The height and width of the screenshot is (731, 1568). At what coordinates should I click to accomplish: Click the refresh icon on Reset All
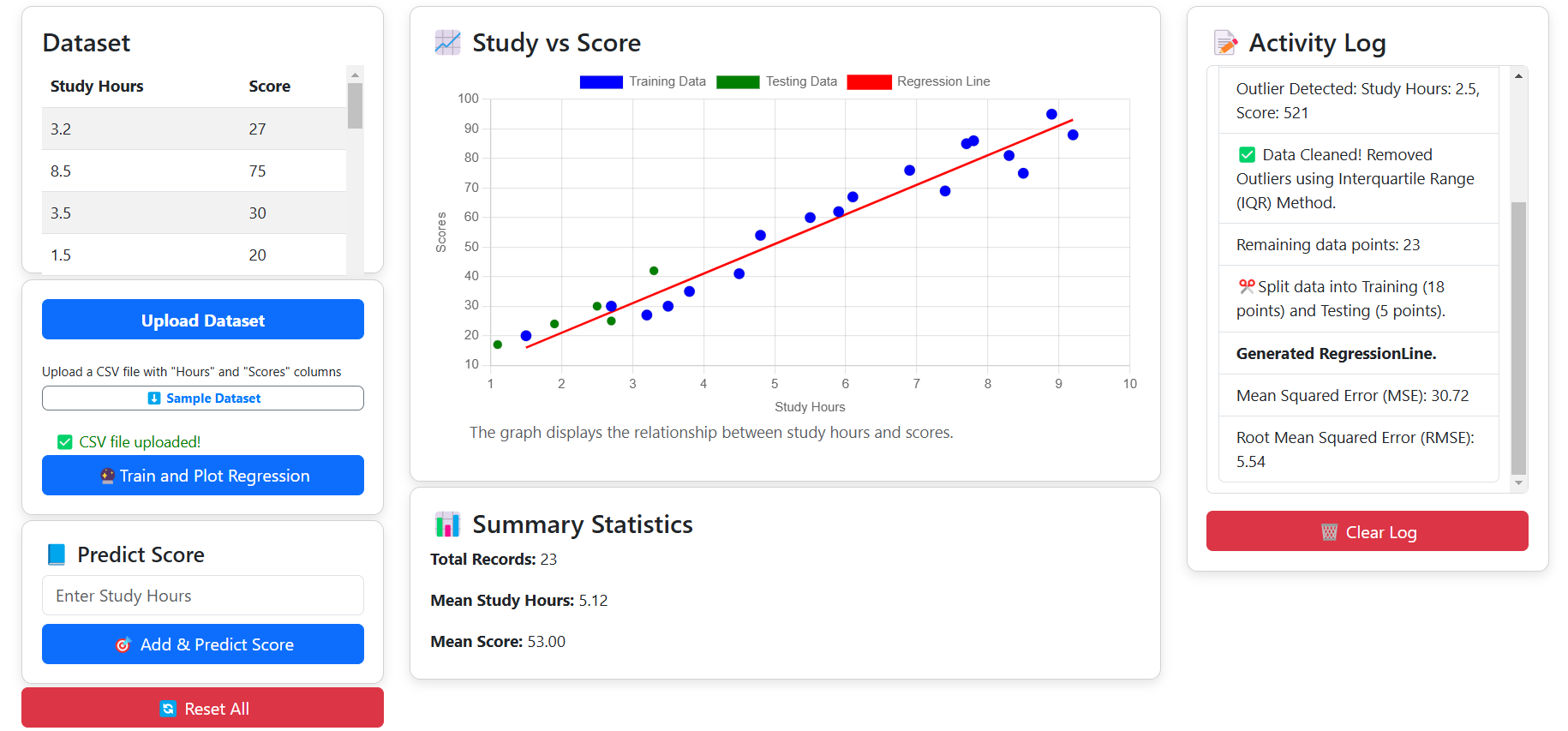(x=168, y=709)
